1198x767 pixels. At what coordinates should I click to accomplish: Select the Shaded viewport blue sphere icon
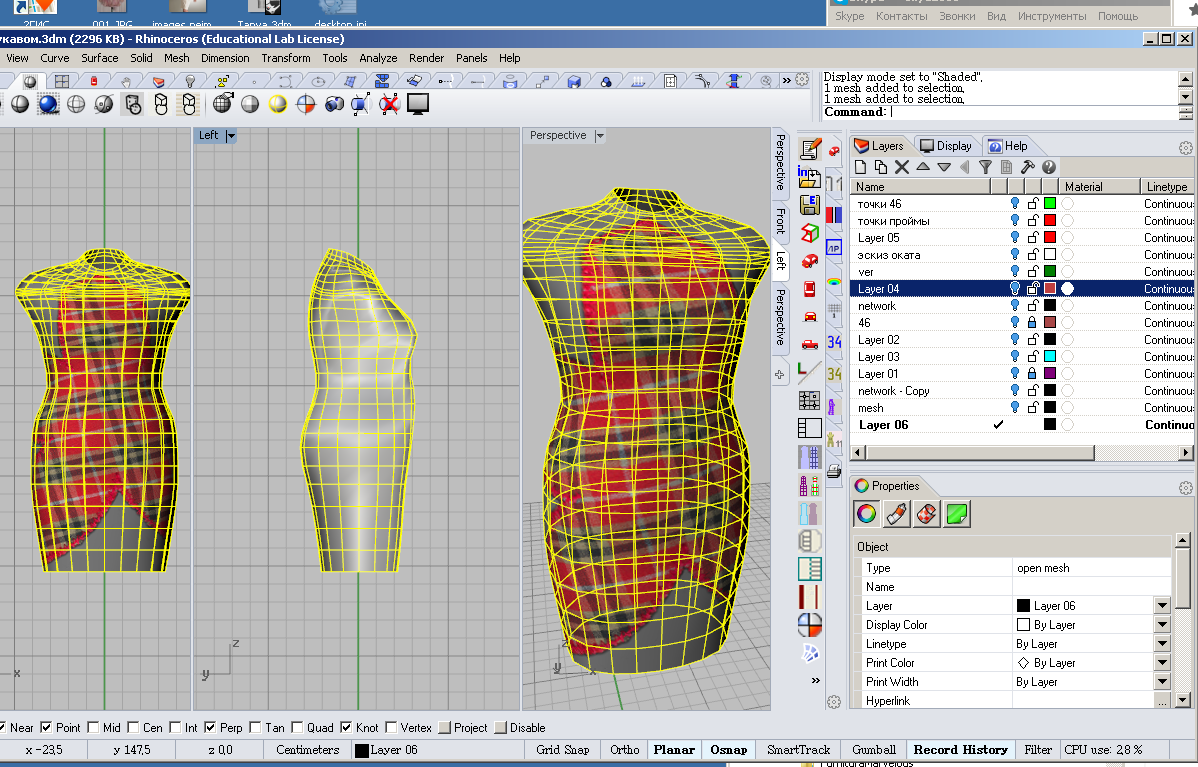48,104
